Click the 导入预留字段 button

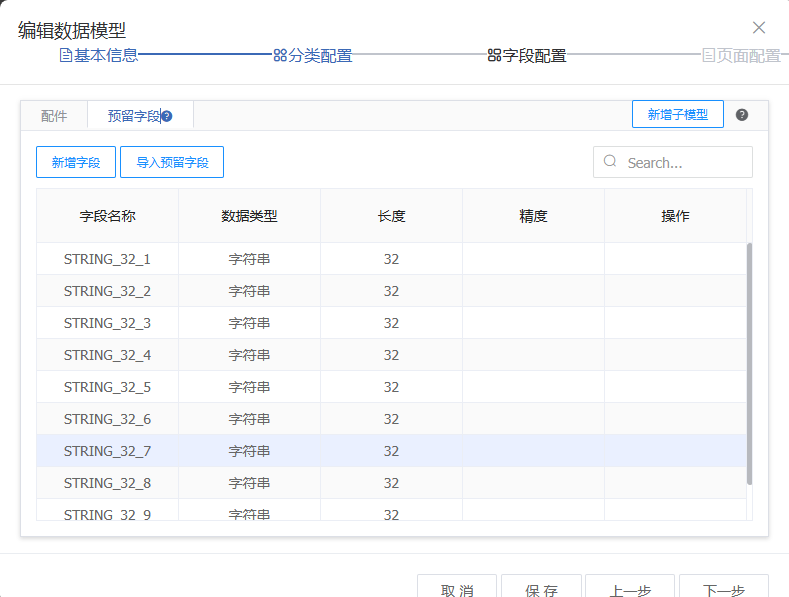click(172, 162)
